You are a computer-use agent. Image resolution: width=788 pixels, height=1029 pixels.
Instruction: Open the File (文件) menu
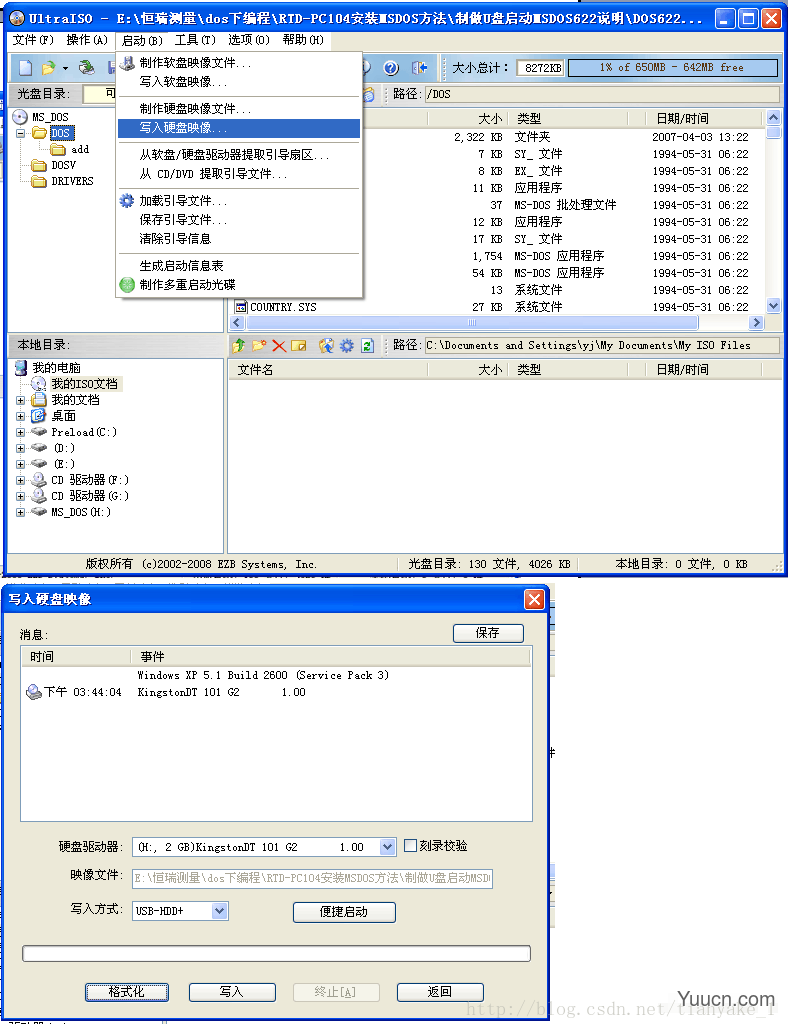coord(33,40)
